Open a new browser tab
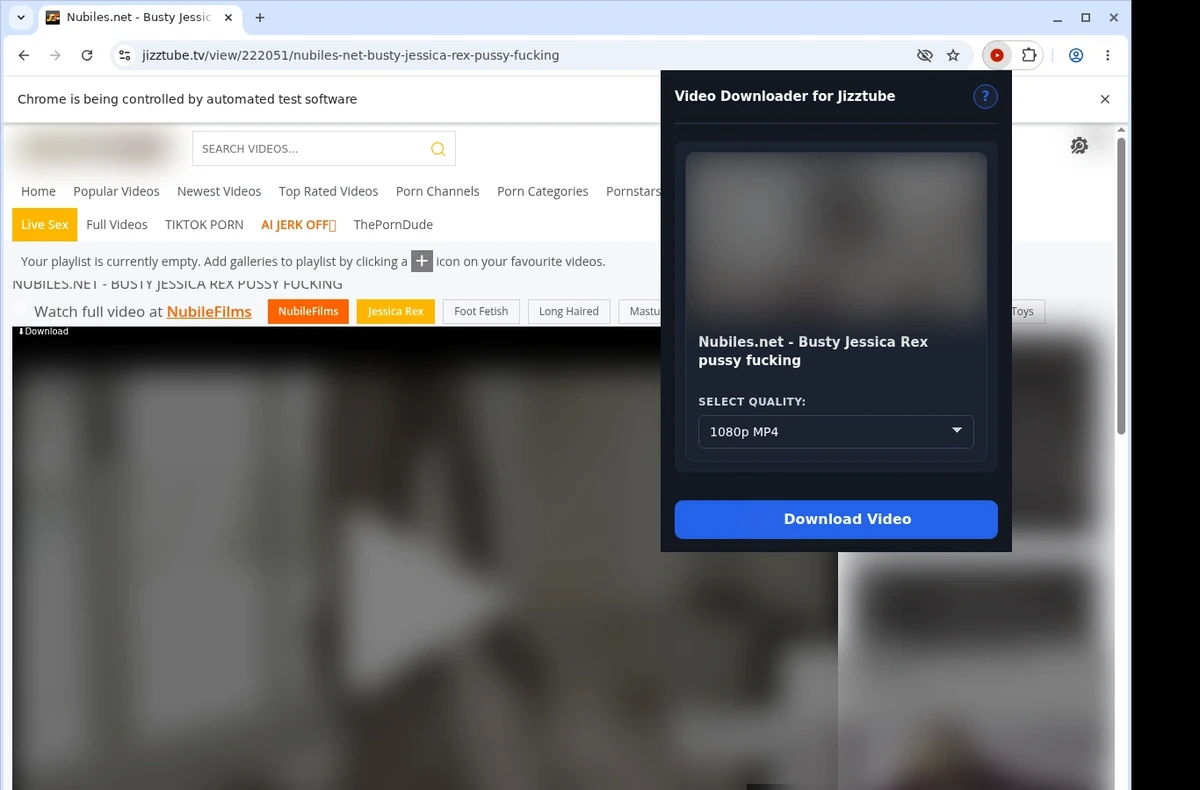Image resolution: width=1200 pixels, height=790 pixels. pos(260,17)
